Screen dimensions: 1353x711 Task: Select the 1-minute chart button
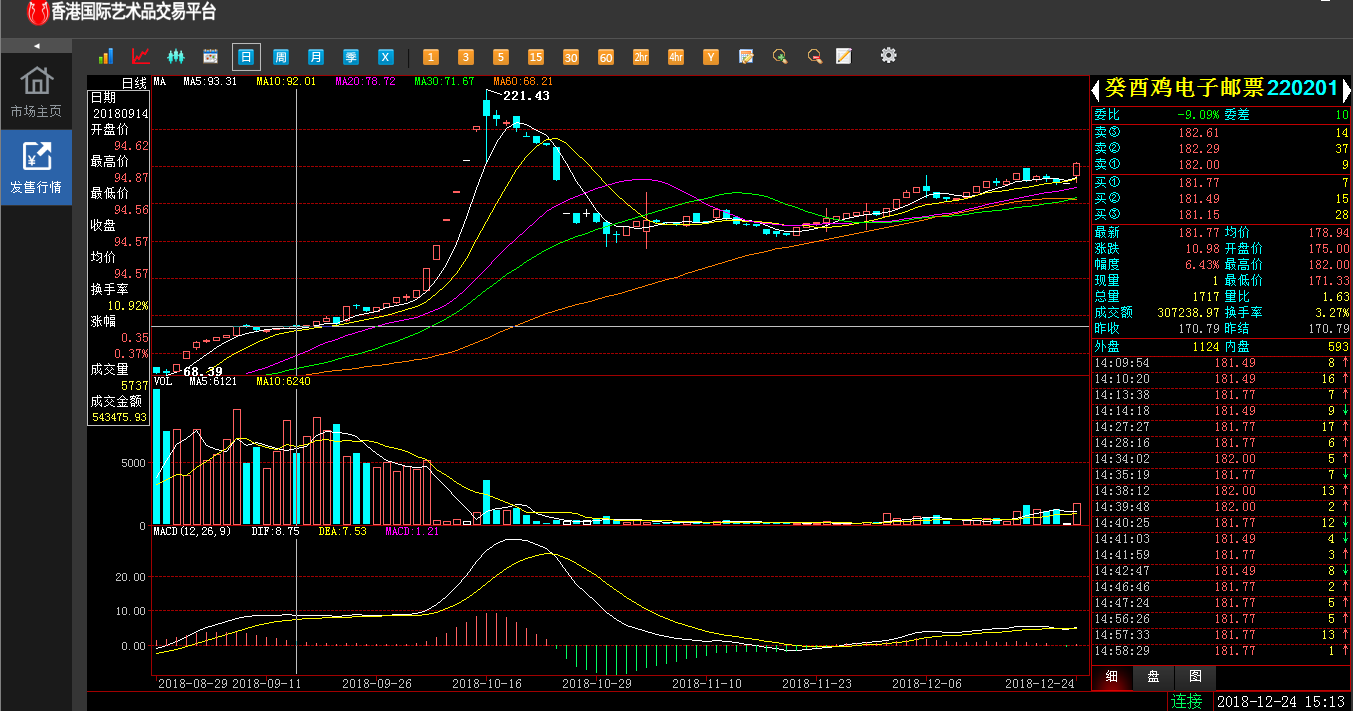(x=430, y=57)
